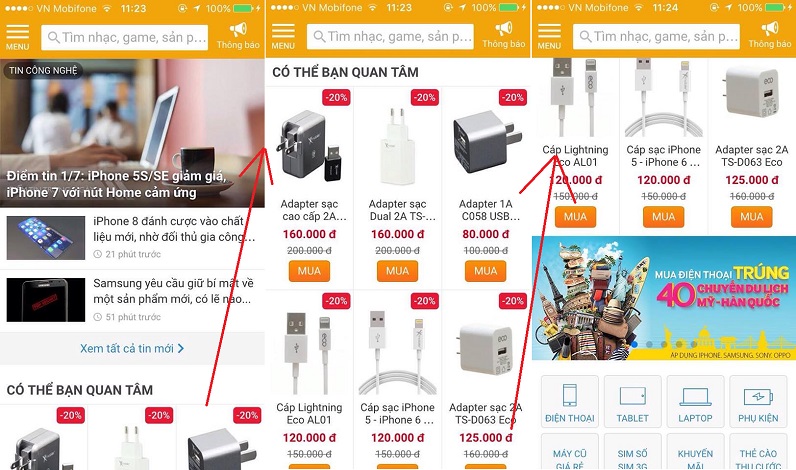Open the Điện Thoại phone category icon
The image size is (796, 470).
pyautogui.click(x=570, y=401)
